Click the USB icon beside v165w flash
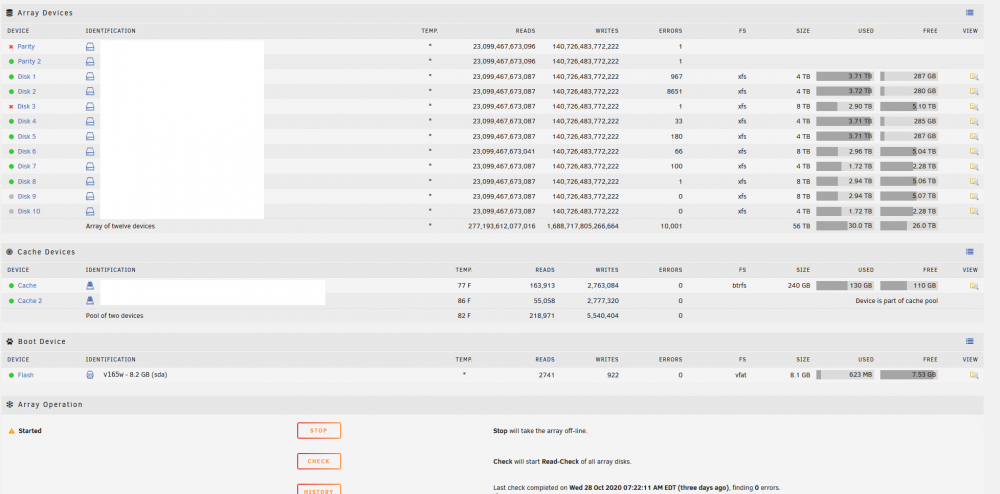The width and height of the screenshot is (1000, 494). 90,375
